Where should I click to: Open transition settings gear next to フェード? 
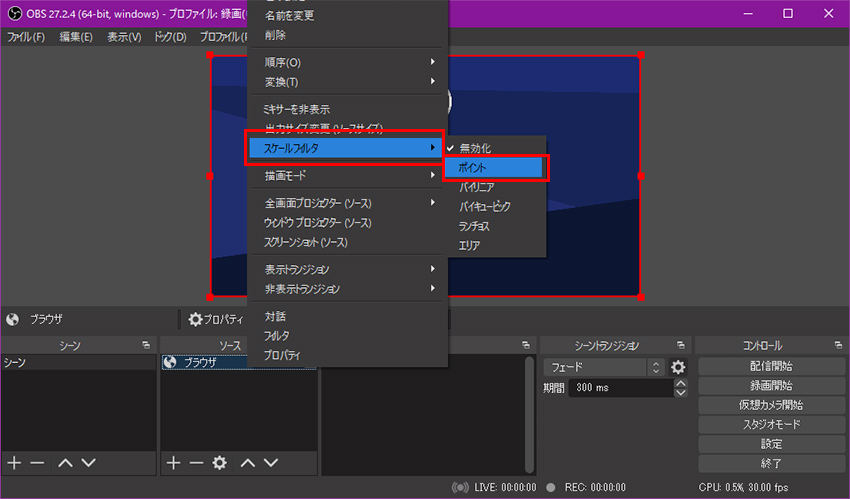[678, 367]
